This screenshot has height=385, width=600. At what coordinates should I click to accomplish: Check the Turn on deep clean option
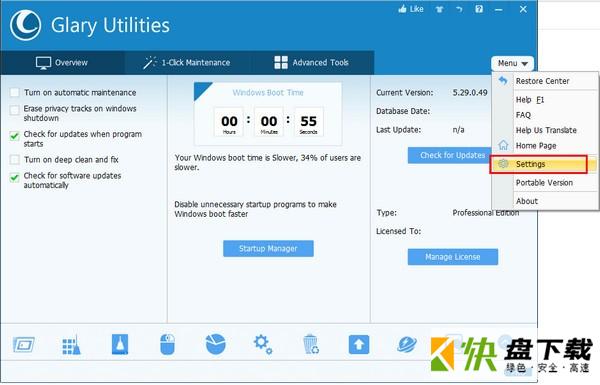click(15, 159)
